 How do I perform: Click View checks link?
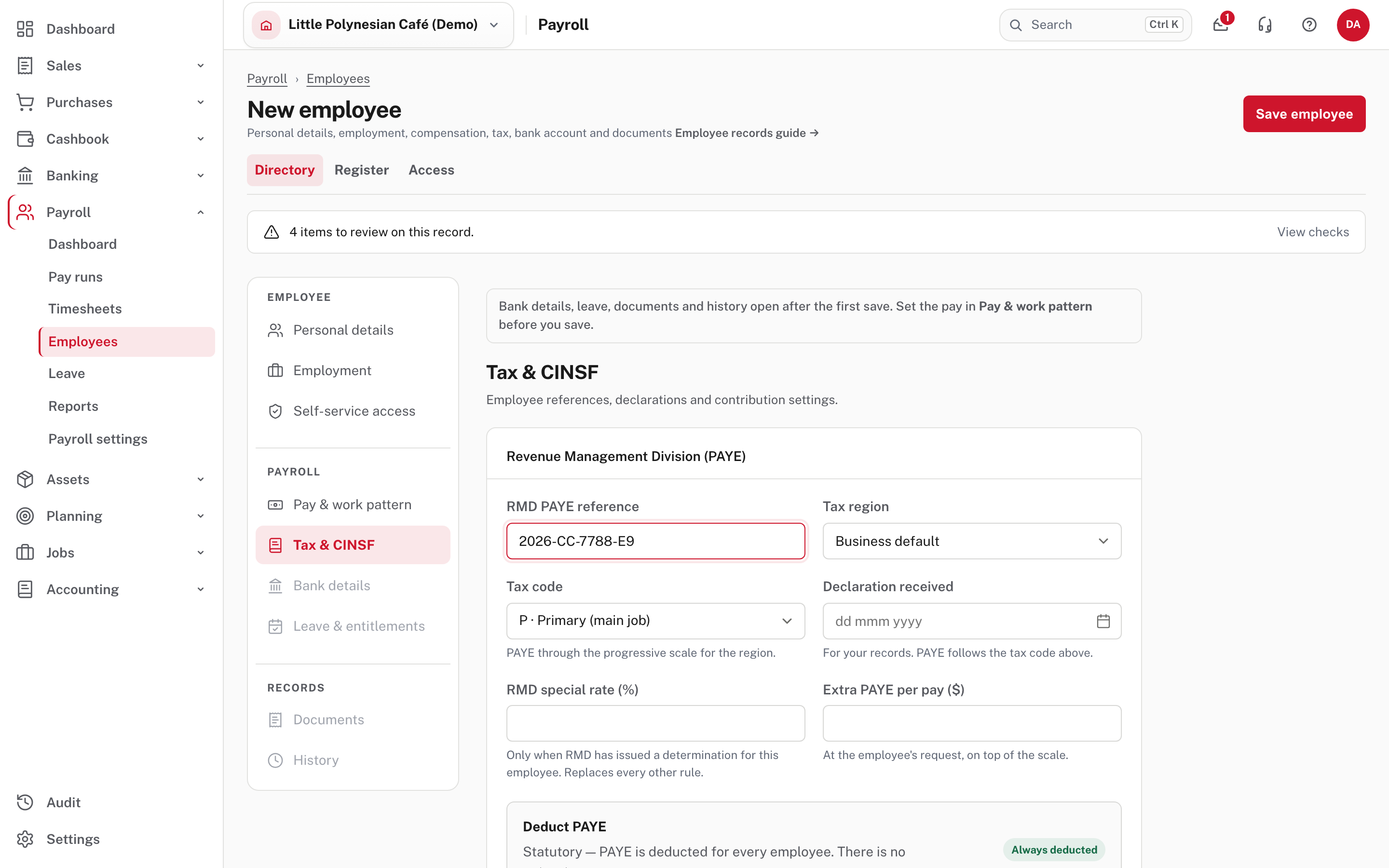point(1313,232)
